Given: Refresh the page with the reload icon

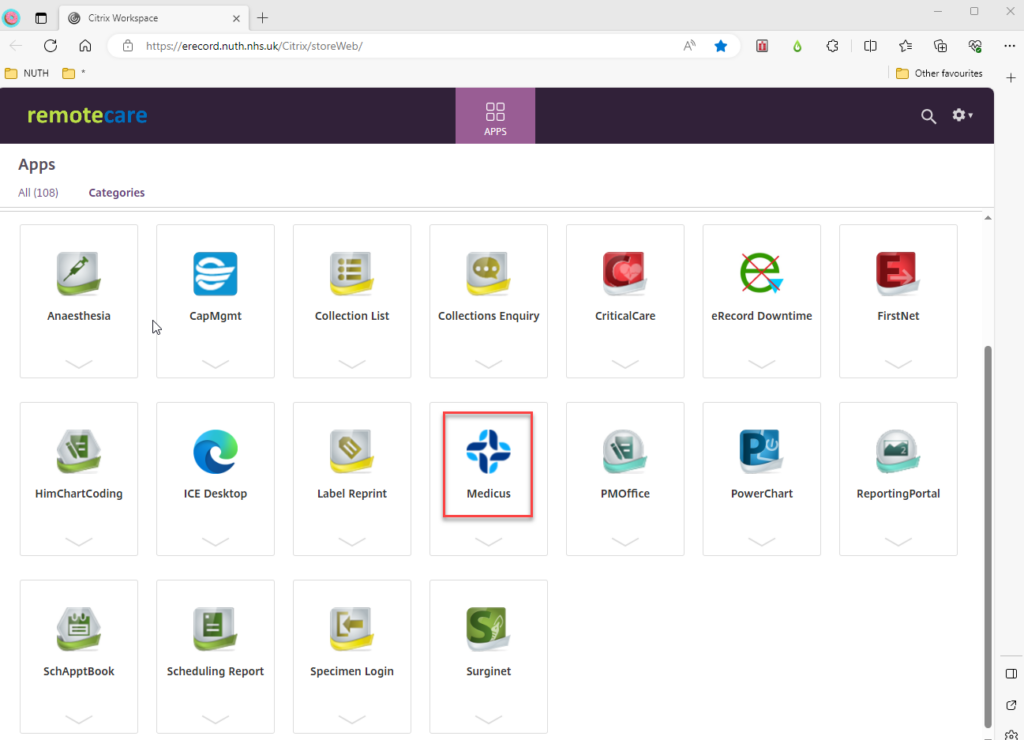Looking at the screenshot, I should pos(50,46).
